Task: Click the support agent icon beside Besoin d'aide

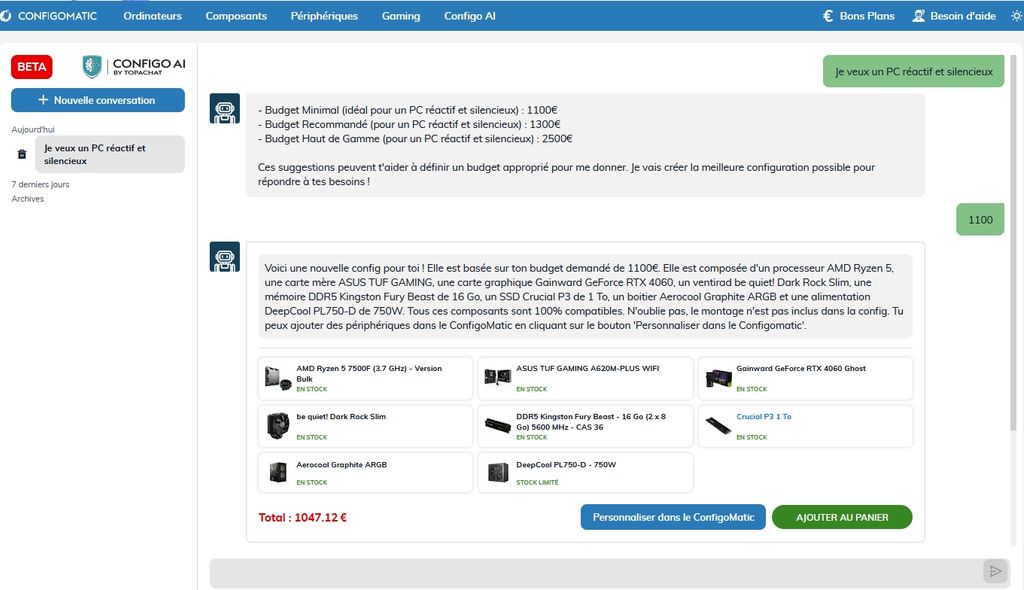Action: point(918,16)
